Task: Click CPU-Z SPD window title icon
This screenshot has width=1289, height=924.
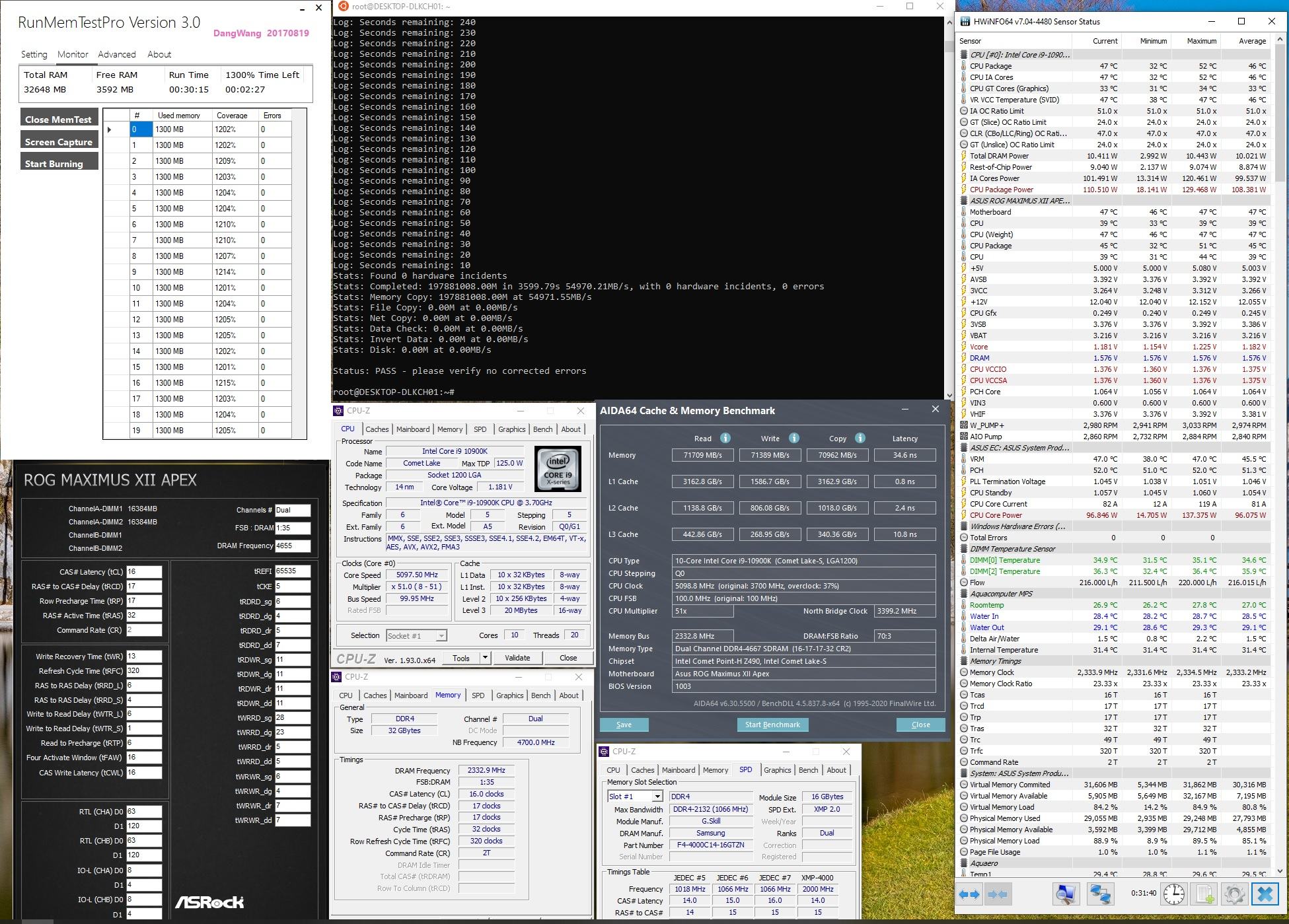Action: pos(604,751)
